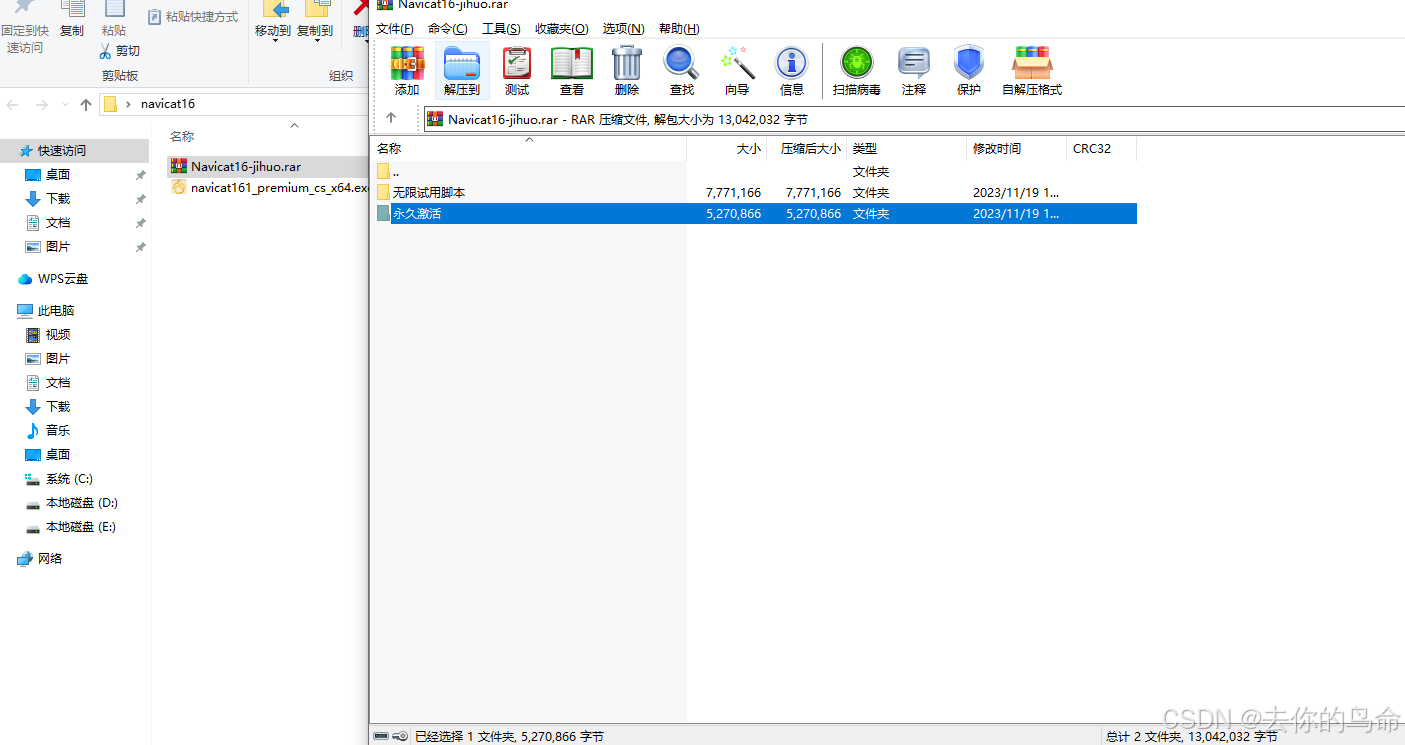Click the WinRAR archive path field
The height and width of the screenshot is (745, 1405).
912,119
